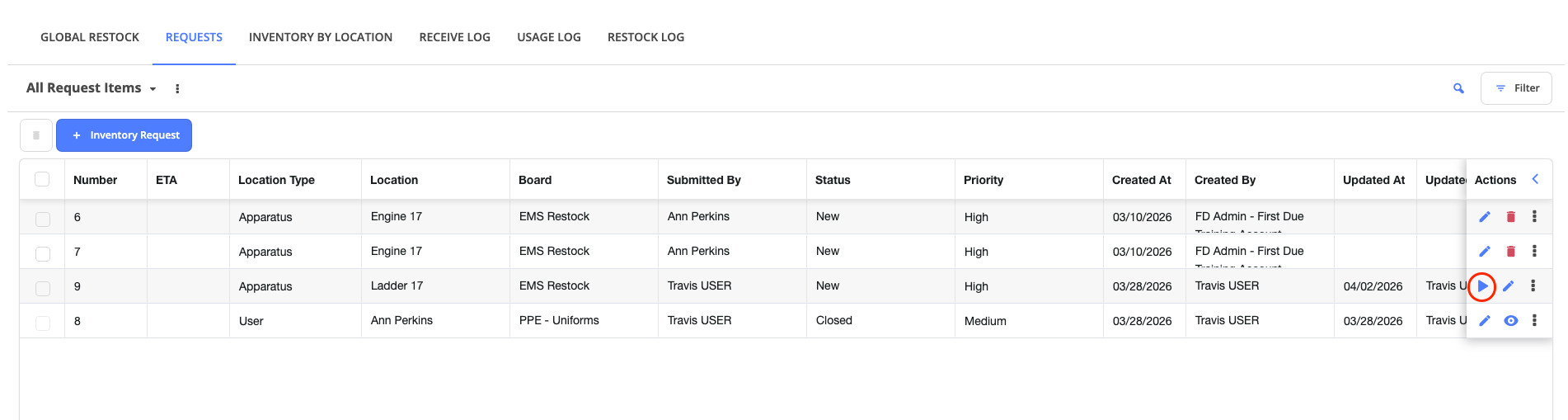Viewport: 1568px width, 420px height.
Task: Open the search magnifier icon
Action: [x=1458, y=88]
